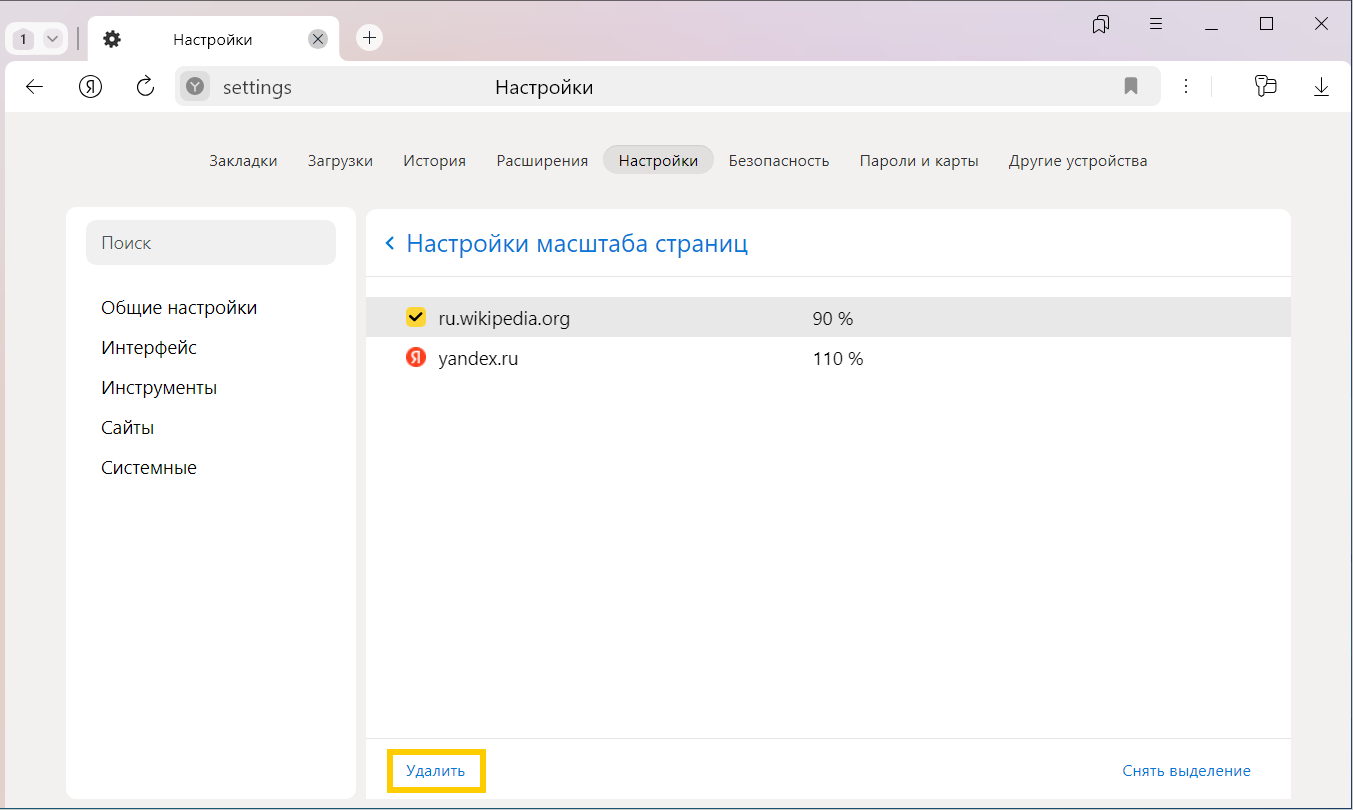1353x810 pixels.
Task: Close the Настройки tab
Action: click(x=318, y=39)
